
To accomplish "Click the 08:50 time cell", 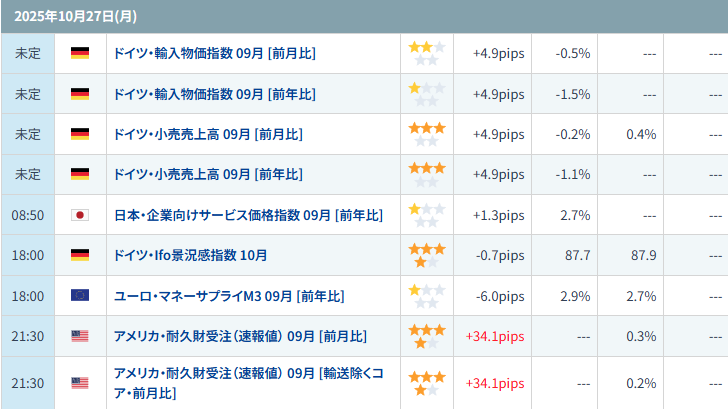I will click(27, 215).
